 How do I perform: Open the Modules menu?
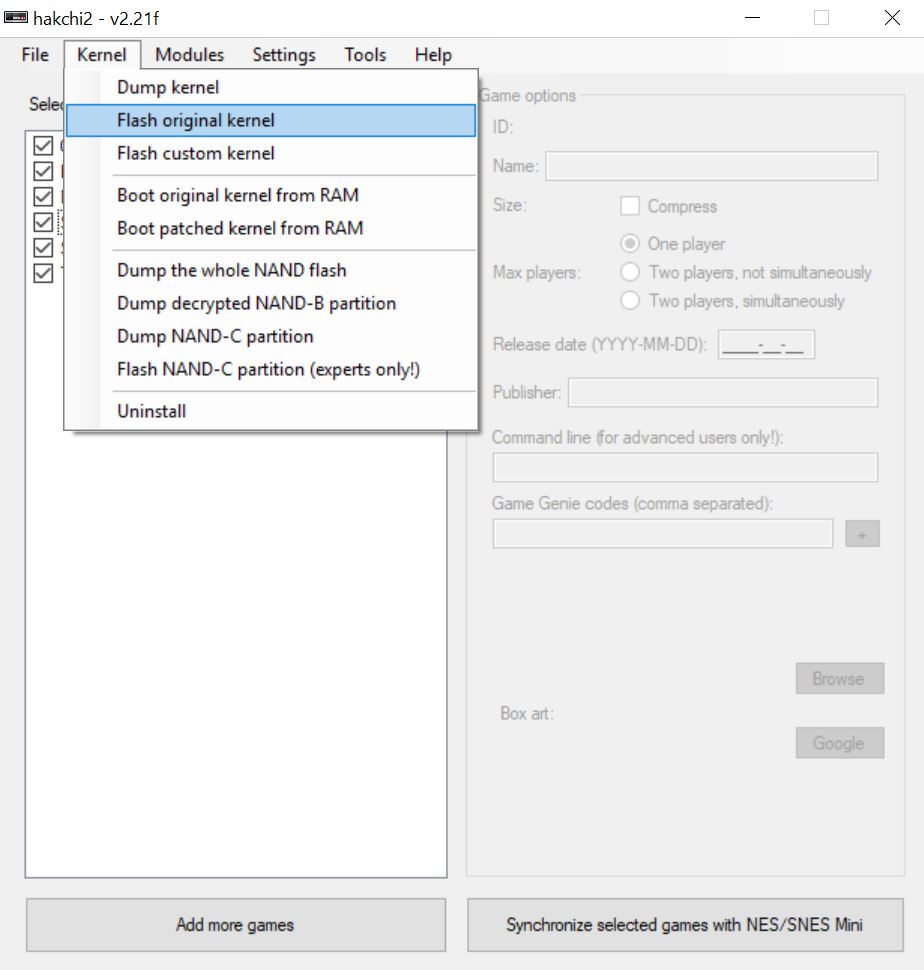point(189,54)
